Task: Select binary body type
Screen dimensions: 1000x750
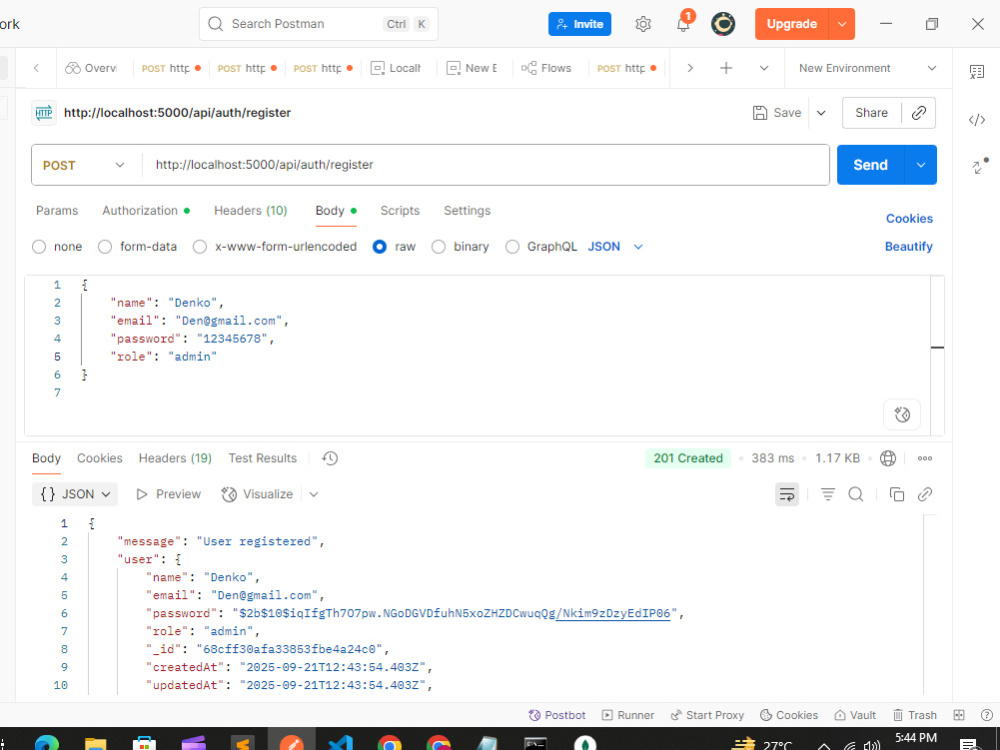Action: (x=438, y=247)
